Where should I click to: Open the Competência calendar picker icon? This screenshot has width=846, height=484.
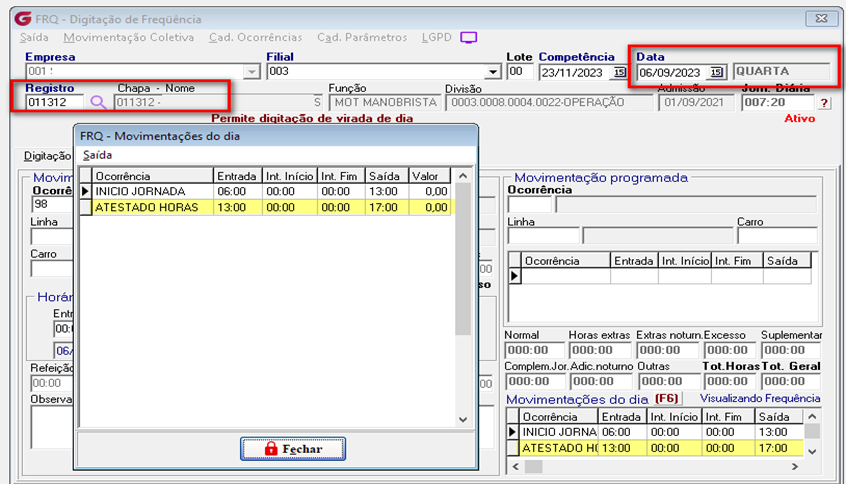pyautogui.click(x=619, y=72)
